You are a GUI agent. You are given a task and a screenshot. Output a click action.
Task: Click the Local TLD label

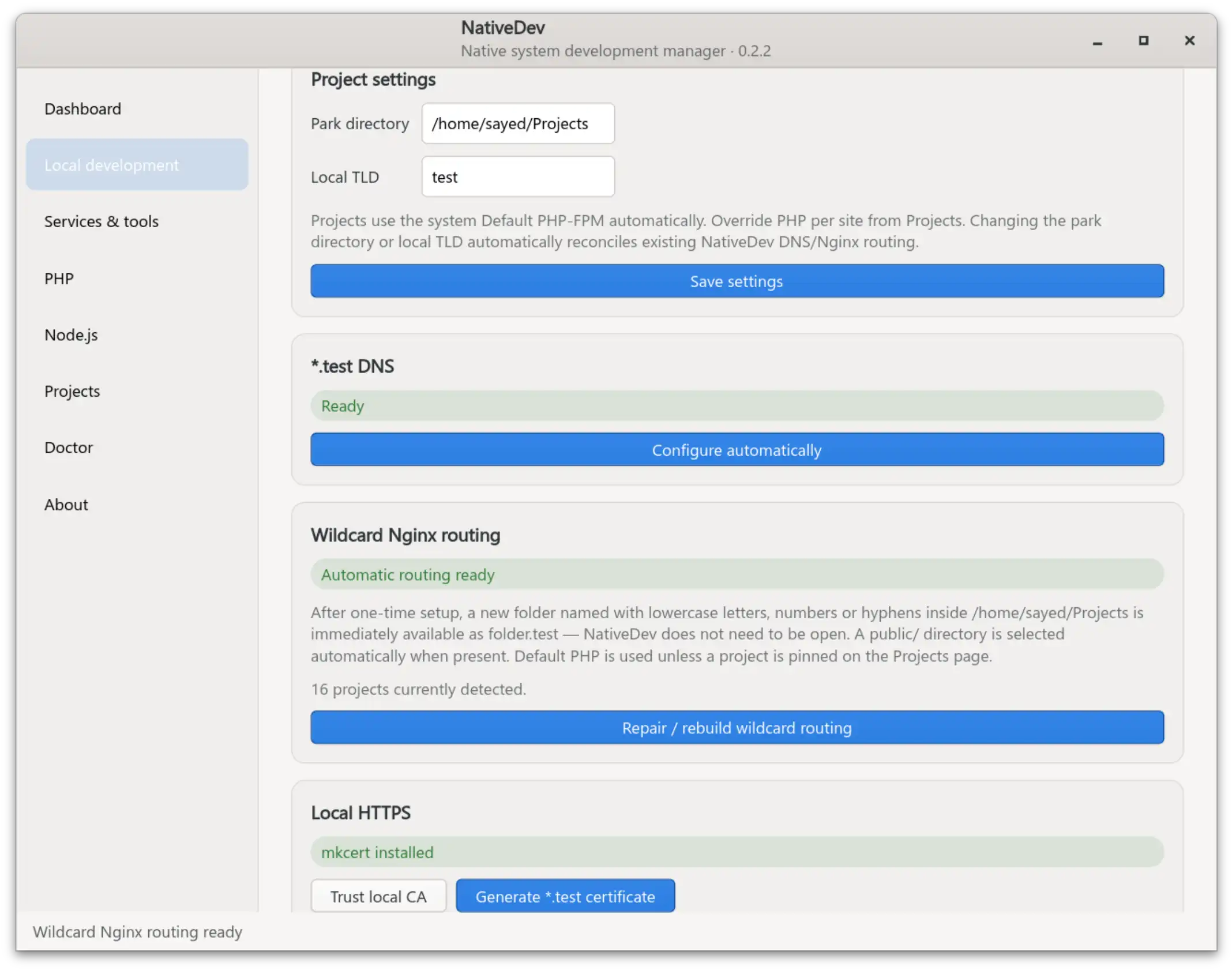point(345,177)
